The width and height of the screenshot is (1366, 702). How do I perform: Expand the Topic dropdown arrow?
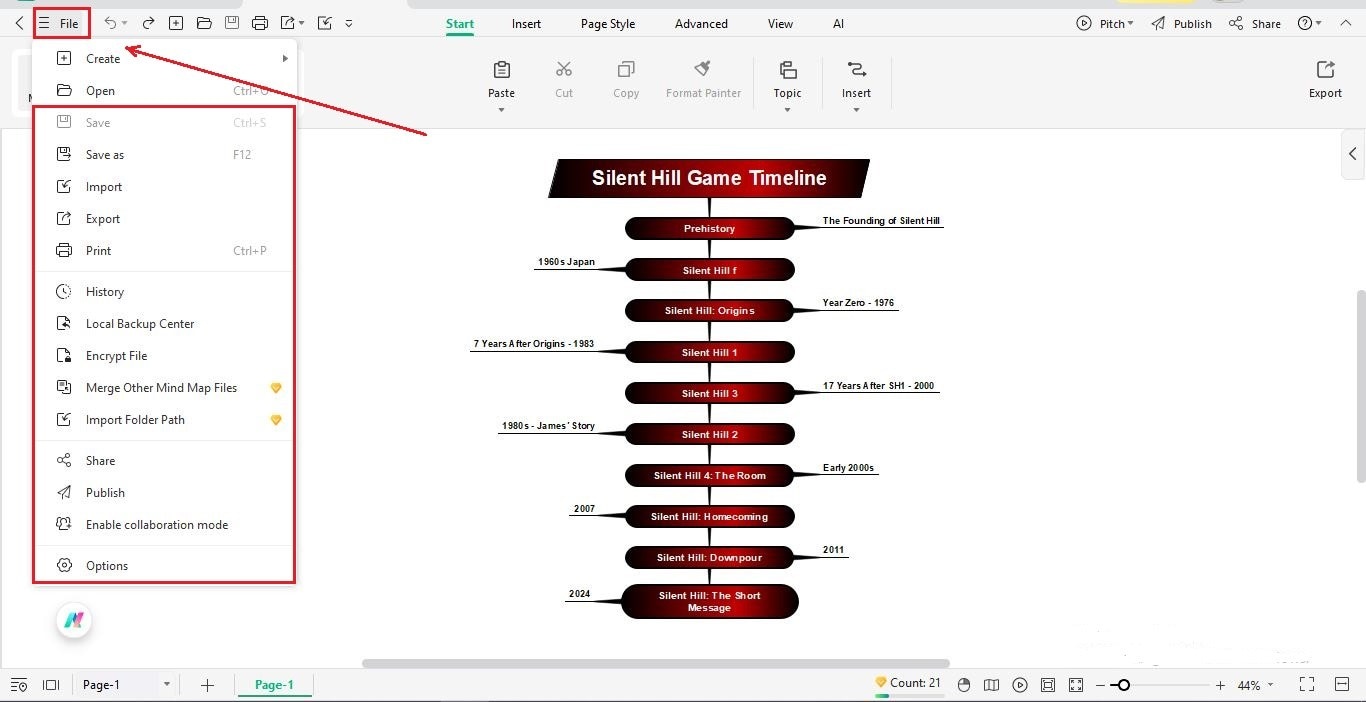(x=787, y=107)
